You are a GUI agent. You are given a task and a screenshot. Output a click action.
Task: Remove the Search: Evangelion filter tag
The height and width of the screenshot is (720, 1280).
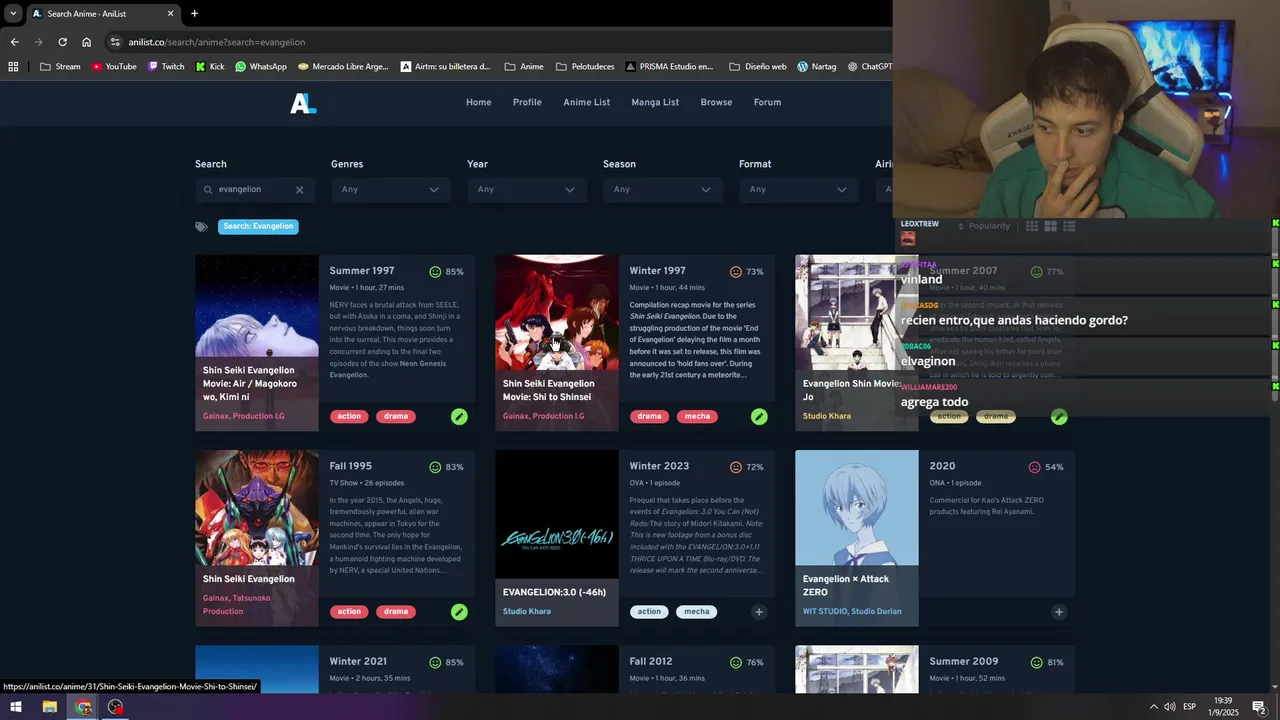[x=258, y=227]
